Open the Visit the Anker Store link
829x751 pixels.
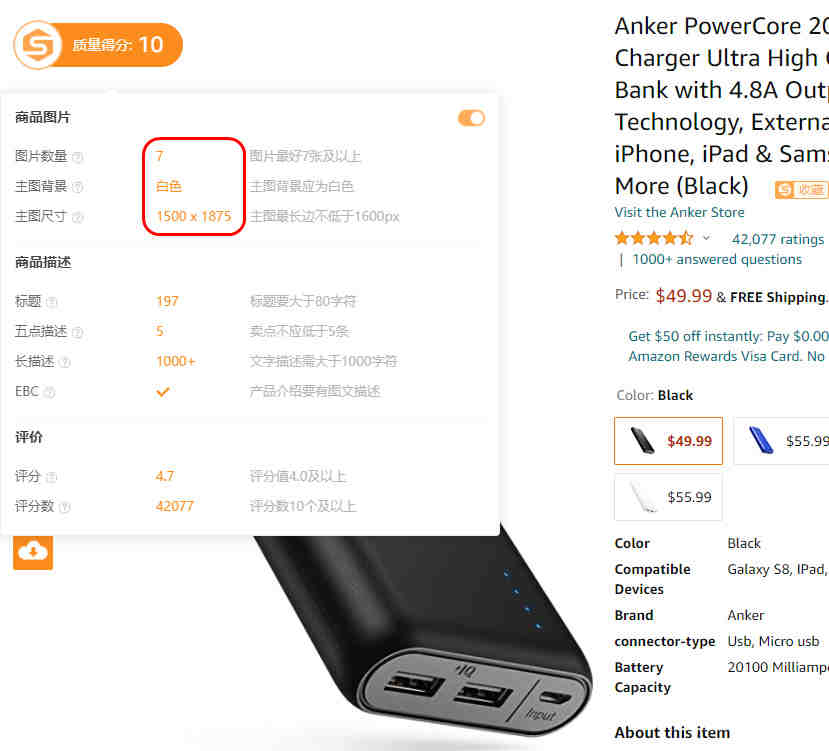point(679,212)
